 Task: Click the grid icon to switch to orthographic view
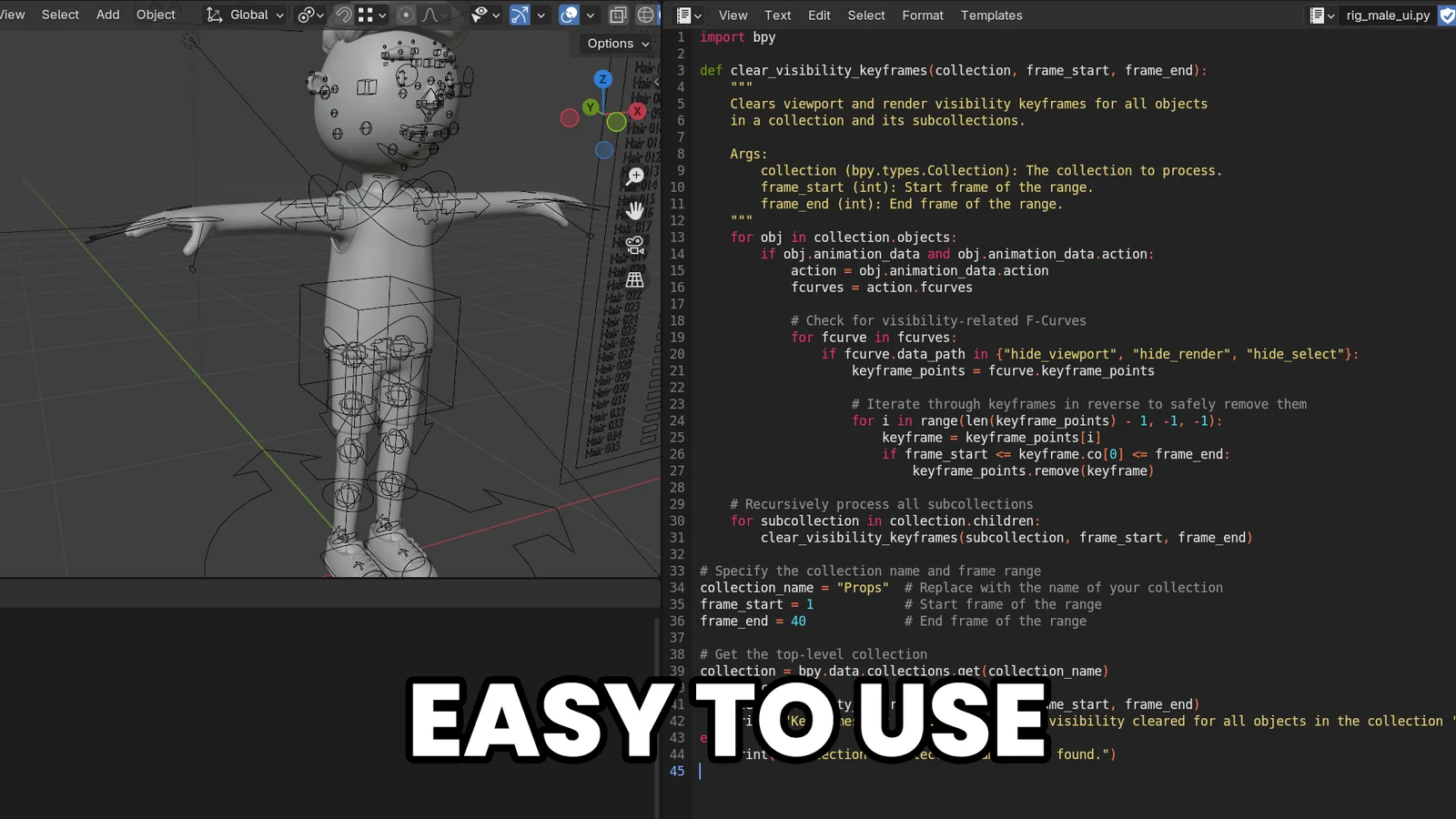tap(634, 279)
